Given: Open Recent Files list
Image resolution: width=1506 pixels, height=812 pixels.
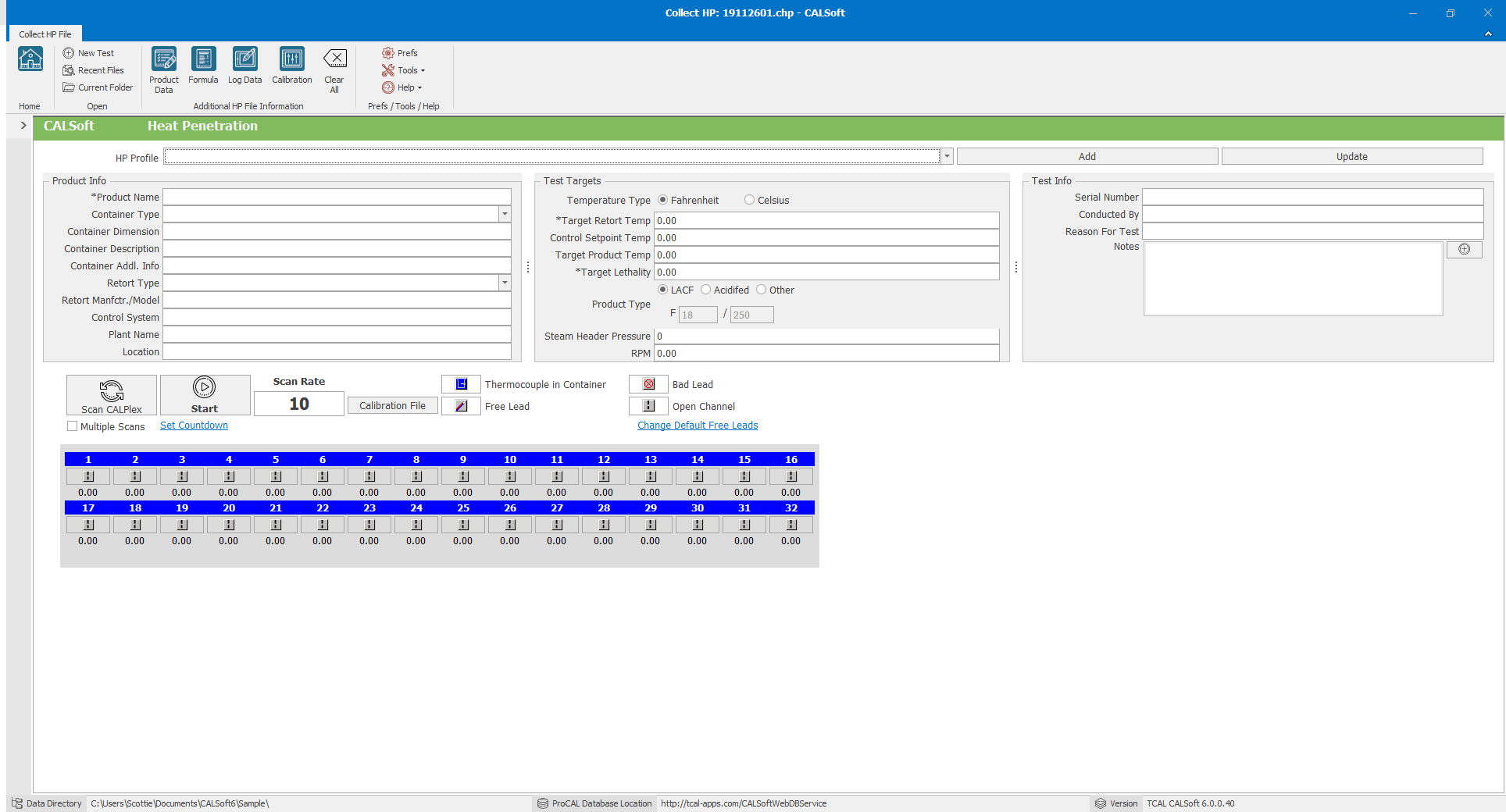Looking at the screenshot, I should pyautogui.click(x=93, y=70).
